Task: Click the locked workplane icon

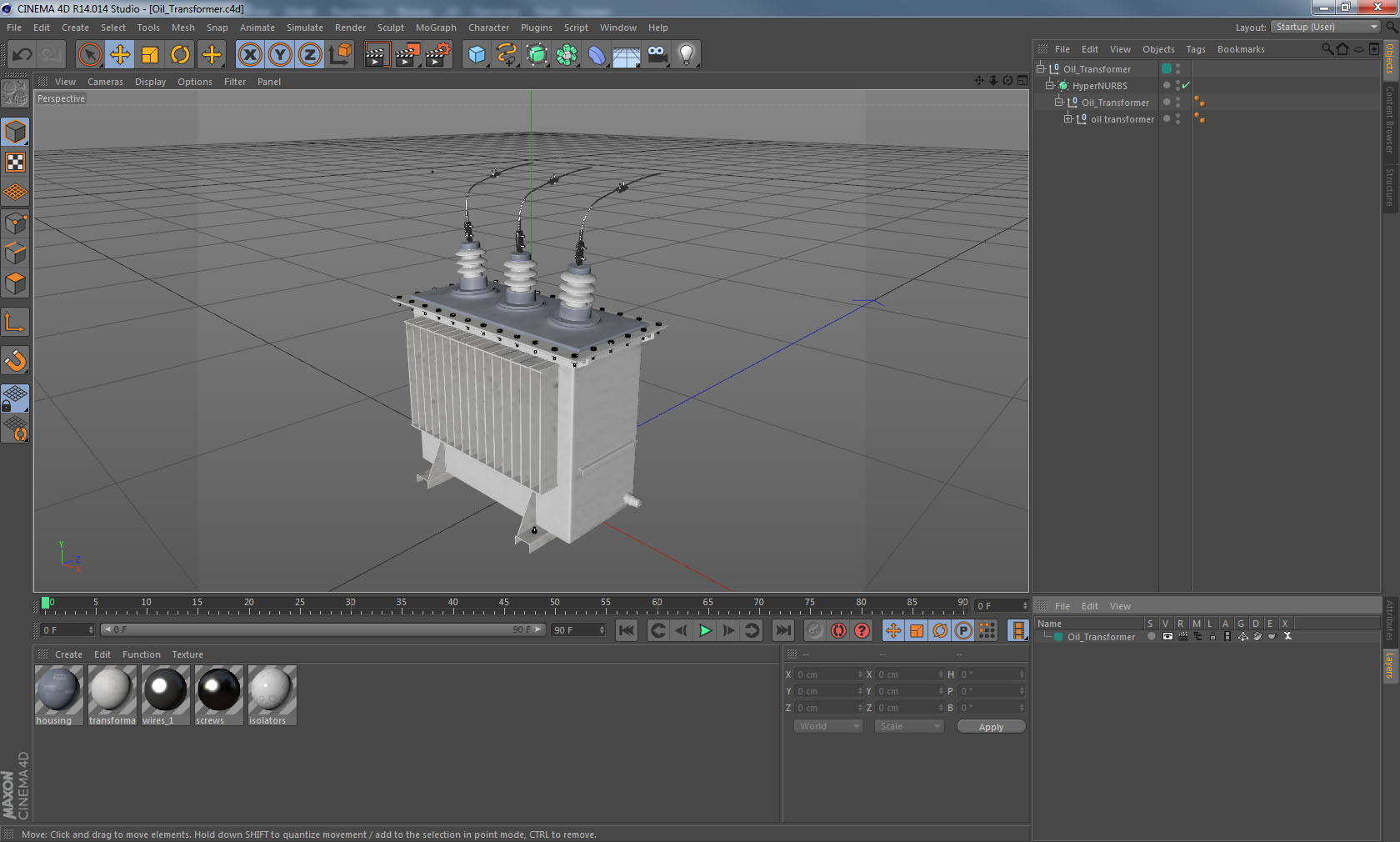Action: (x=15, y=398)
